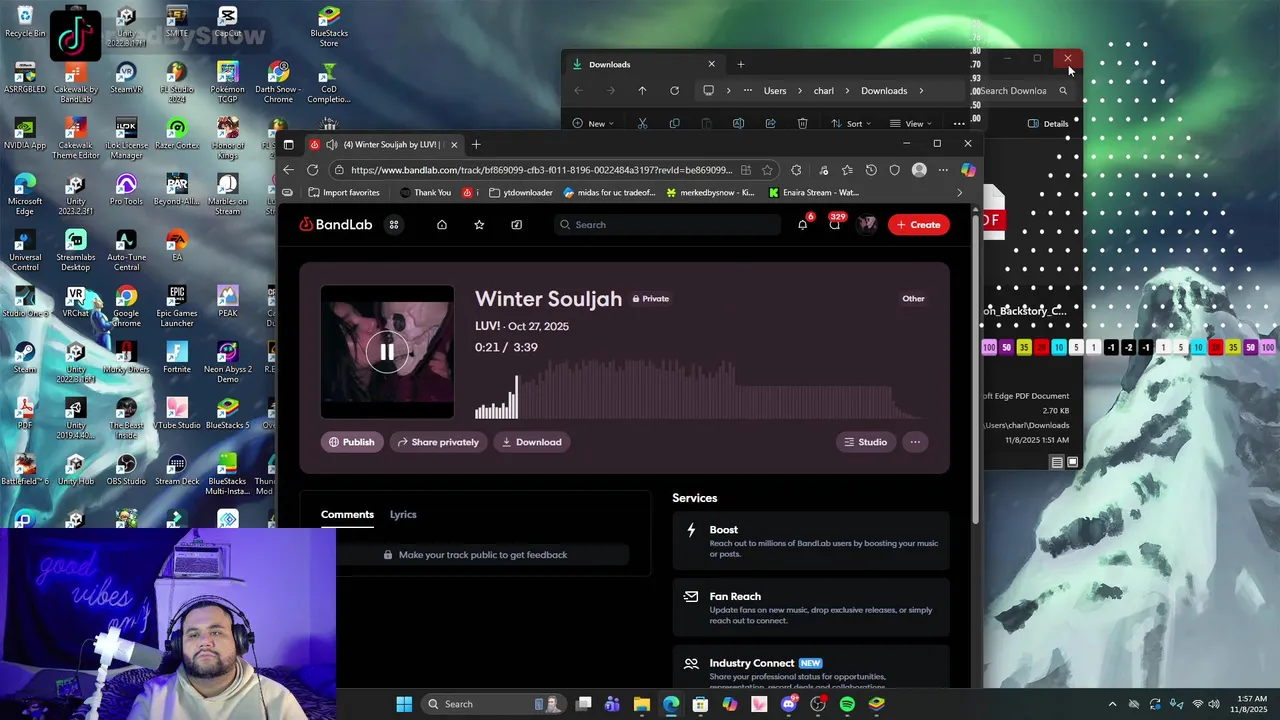
Task: Show more bookmarks chevron in Edge
Action: (960, 193)
